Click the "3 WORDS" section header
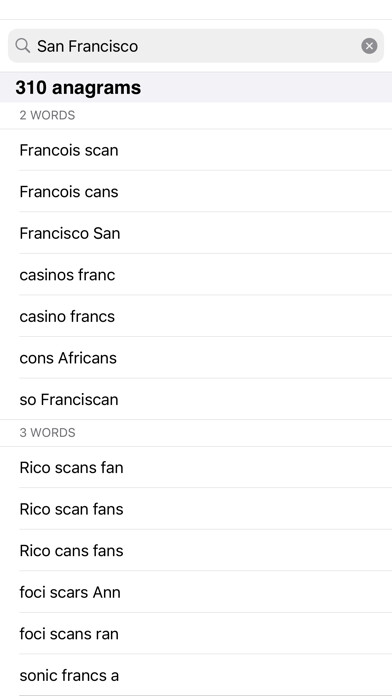 (x=196, y=433)
